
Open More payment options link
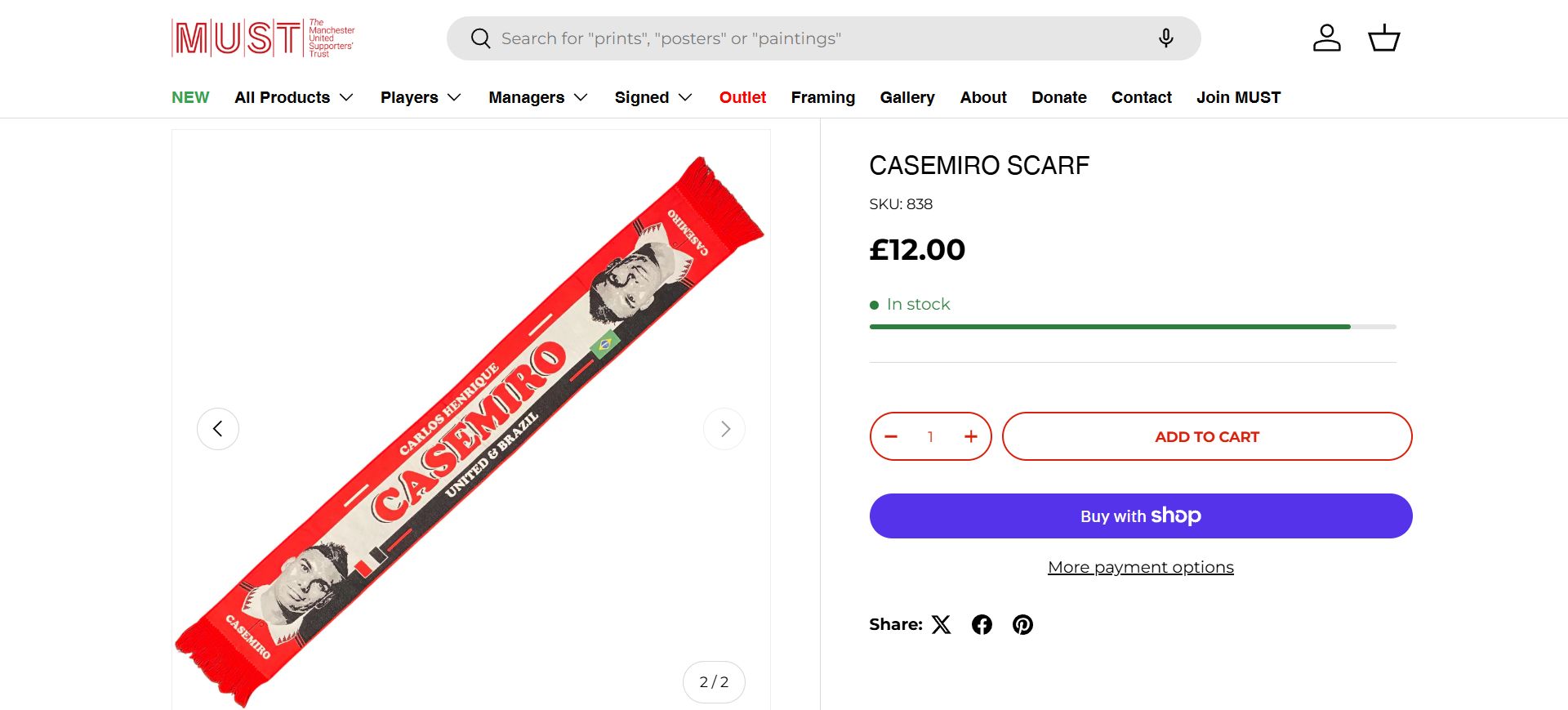[1140, 567]
